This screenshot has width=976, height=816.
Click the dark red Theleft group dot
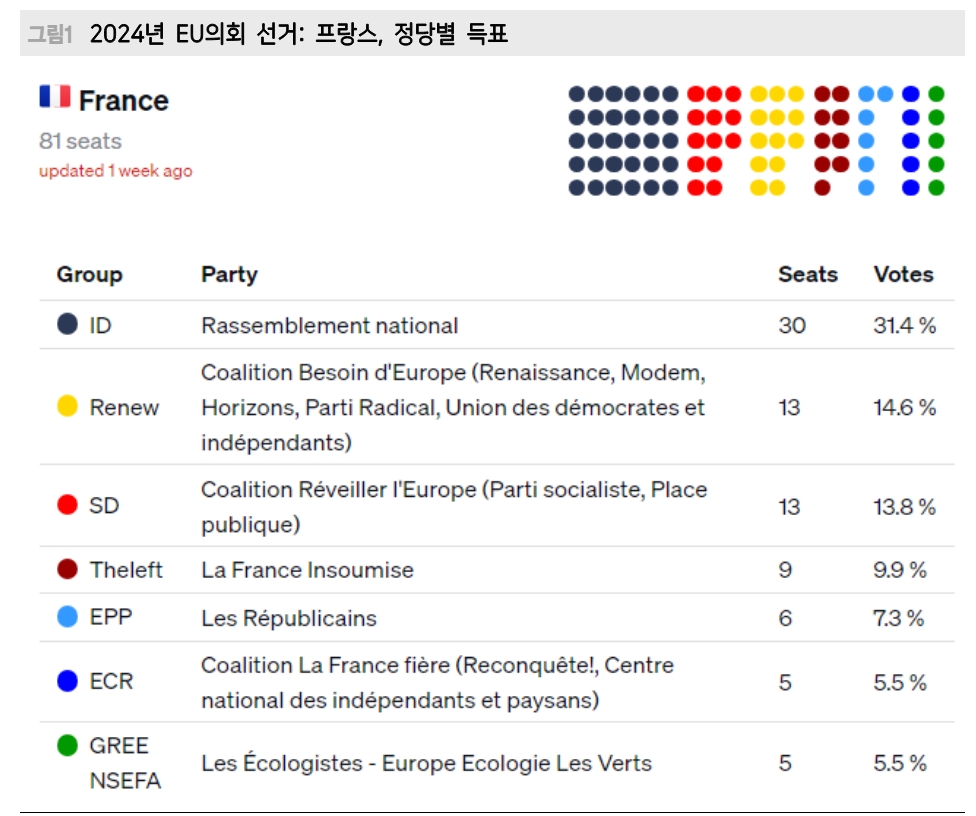(x=67, y=569)
